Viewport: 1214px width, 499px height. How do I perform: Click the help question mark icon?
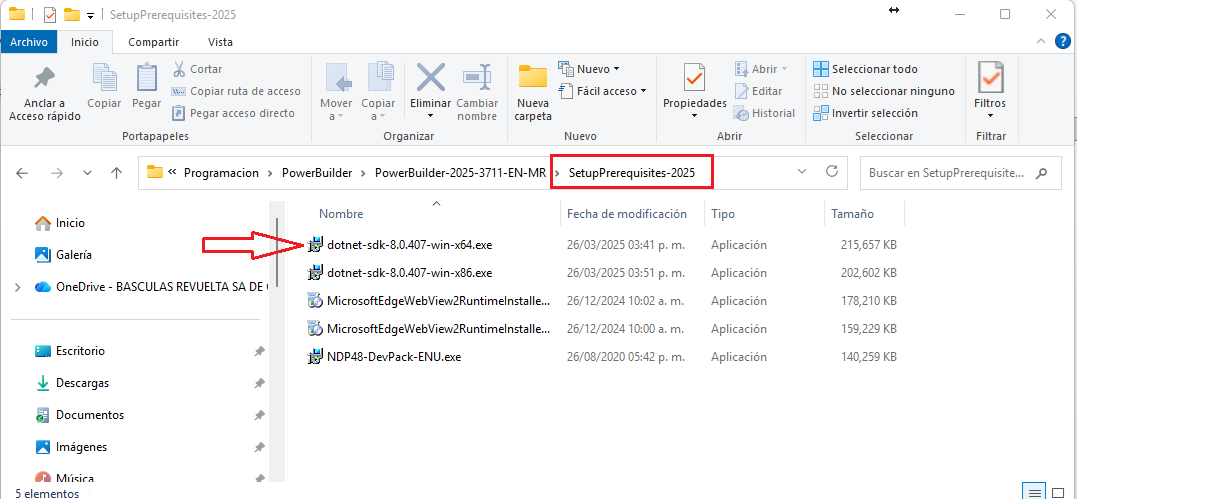tap(1063, 41)
